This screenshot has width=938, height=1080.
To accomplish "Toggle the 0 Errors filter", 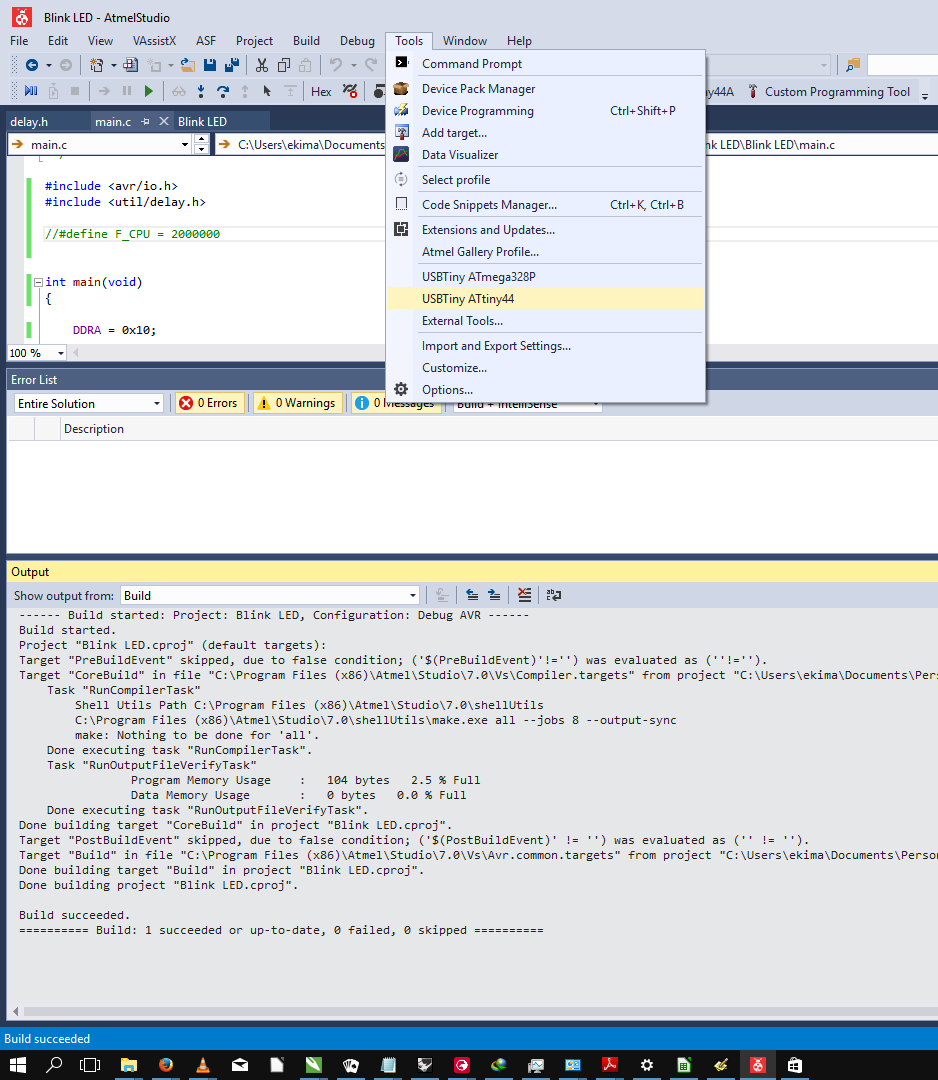I will click(208, 403).
